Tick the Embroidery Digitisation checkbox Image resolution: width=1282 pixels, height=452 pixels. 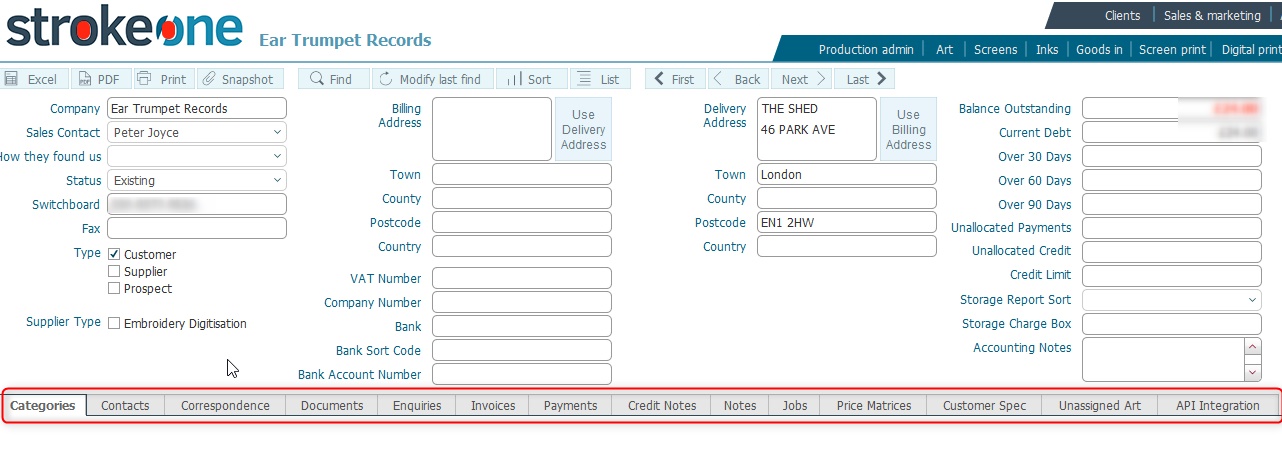pos(114,324)
